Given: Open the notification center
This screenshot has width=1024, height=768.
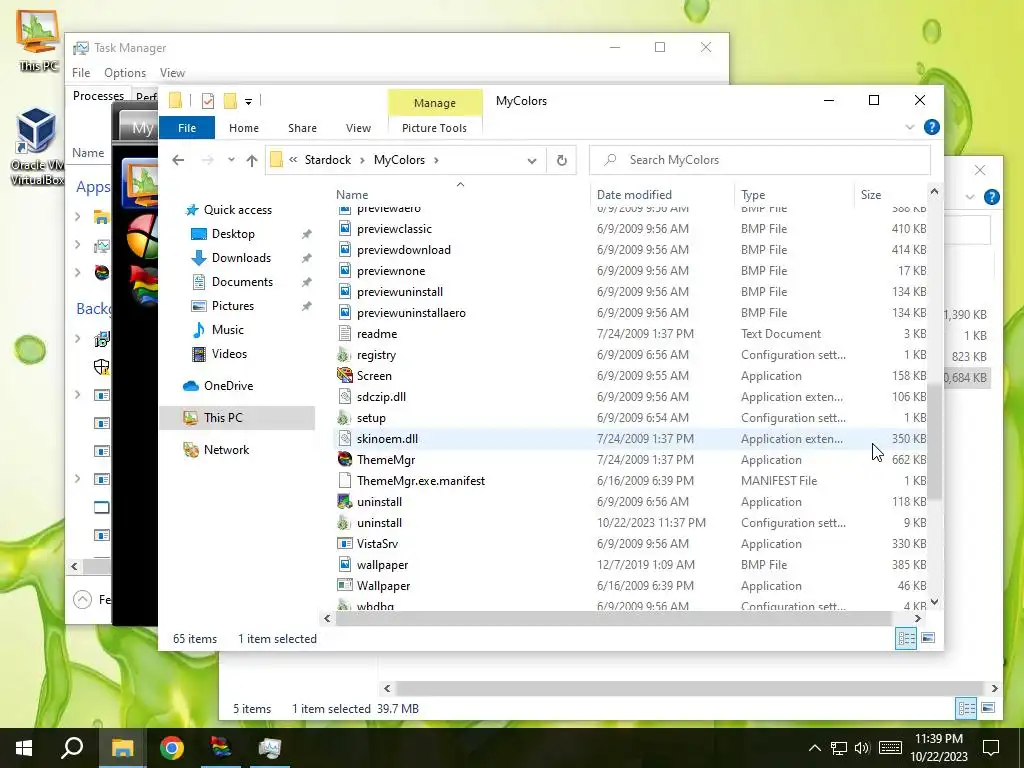Looking at the screenshot, I should (x=991, y=748).
